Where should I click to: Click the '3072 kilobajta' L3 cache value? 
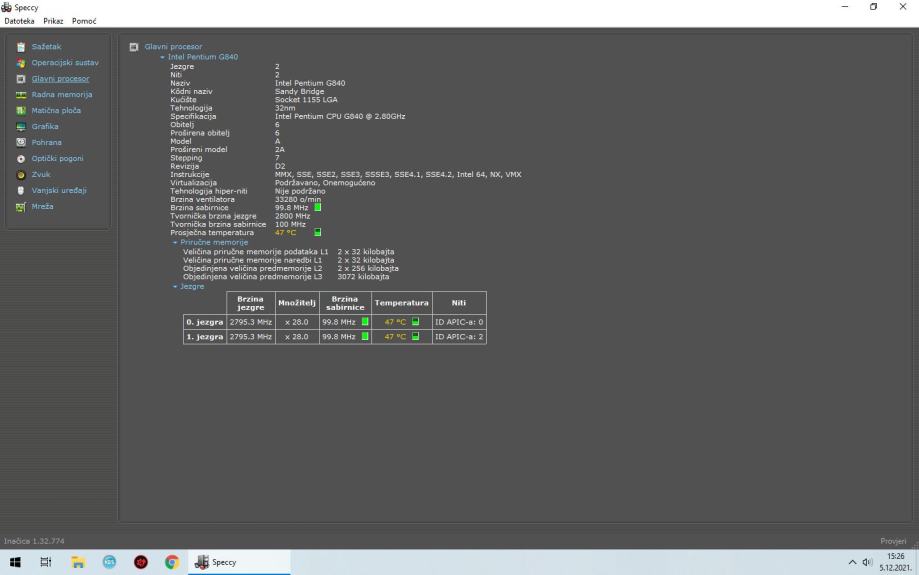[363, 277]
